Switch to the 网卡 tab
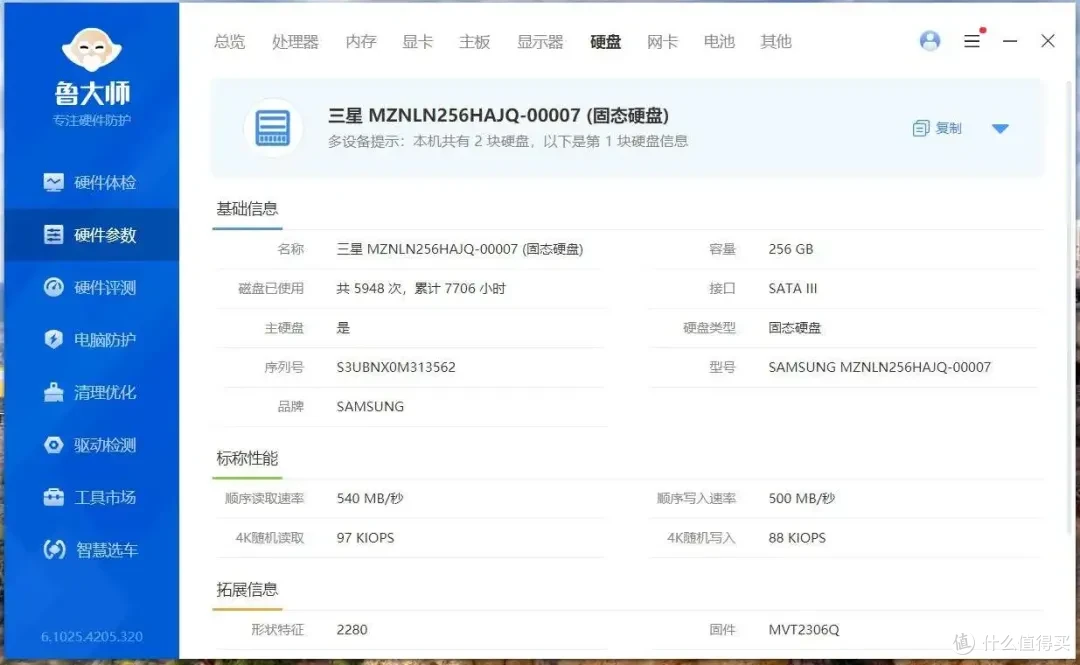 663,42
